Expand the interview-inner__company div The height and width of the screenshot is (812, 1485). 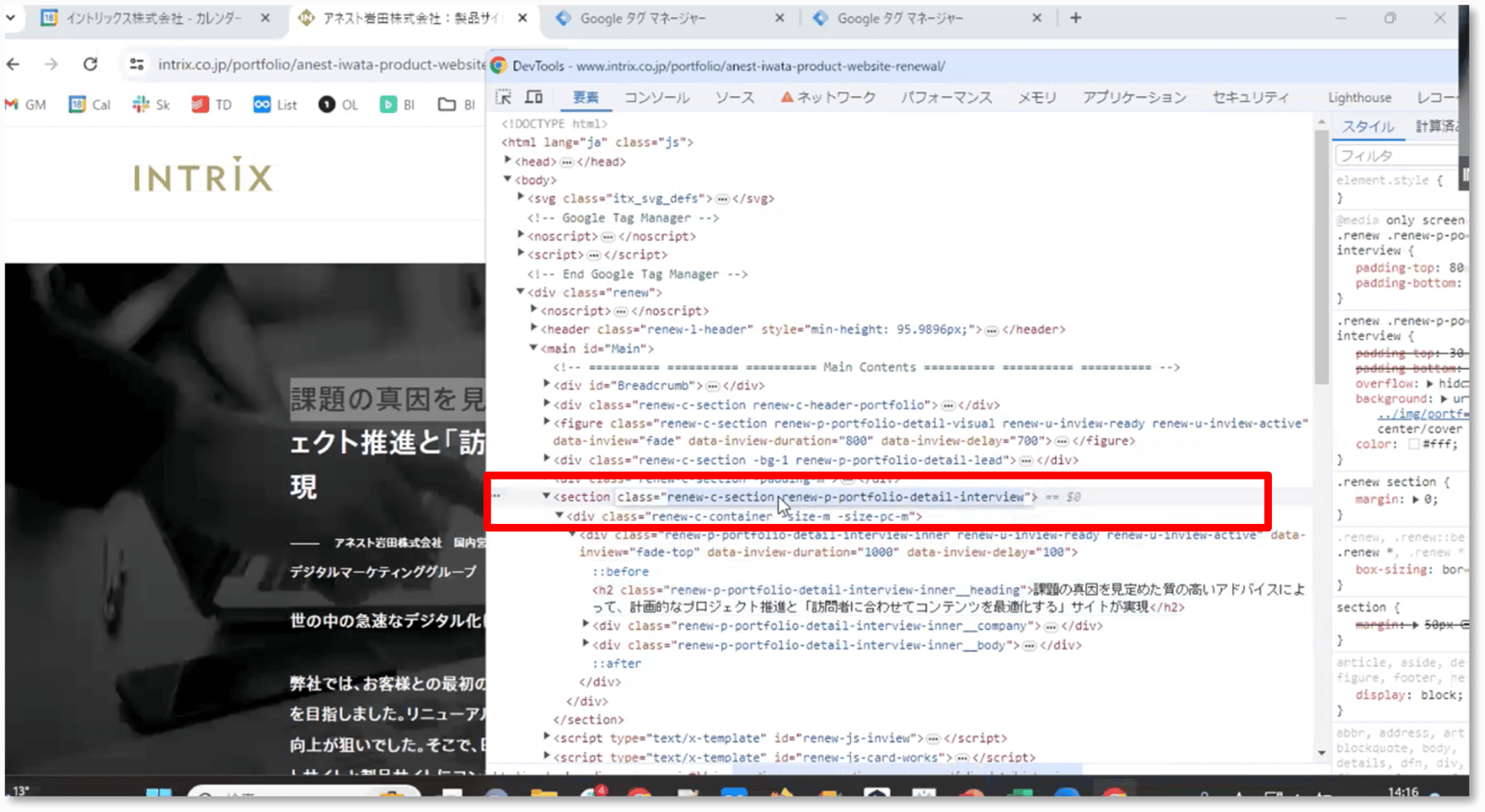coord(585,625)
